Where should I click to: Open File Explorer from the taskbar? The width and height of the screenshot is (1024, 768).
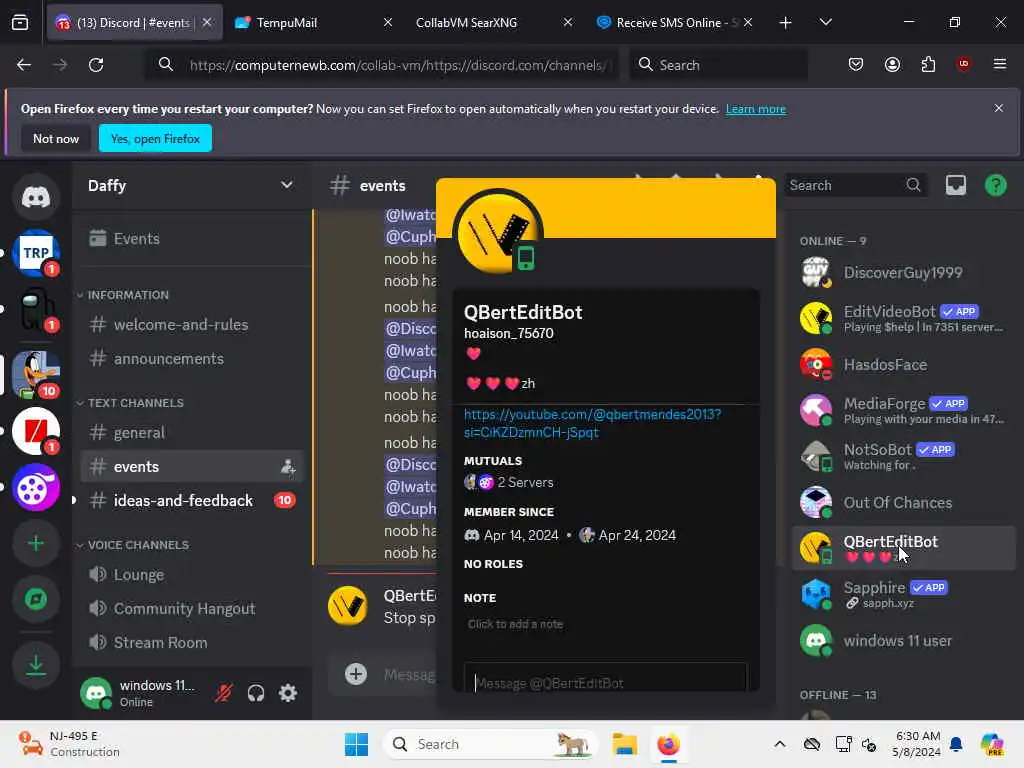(x=624, y=744)
